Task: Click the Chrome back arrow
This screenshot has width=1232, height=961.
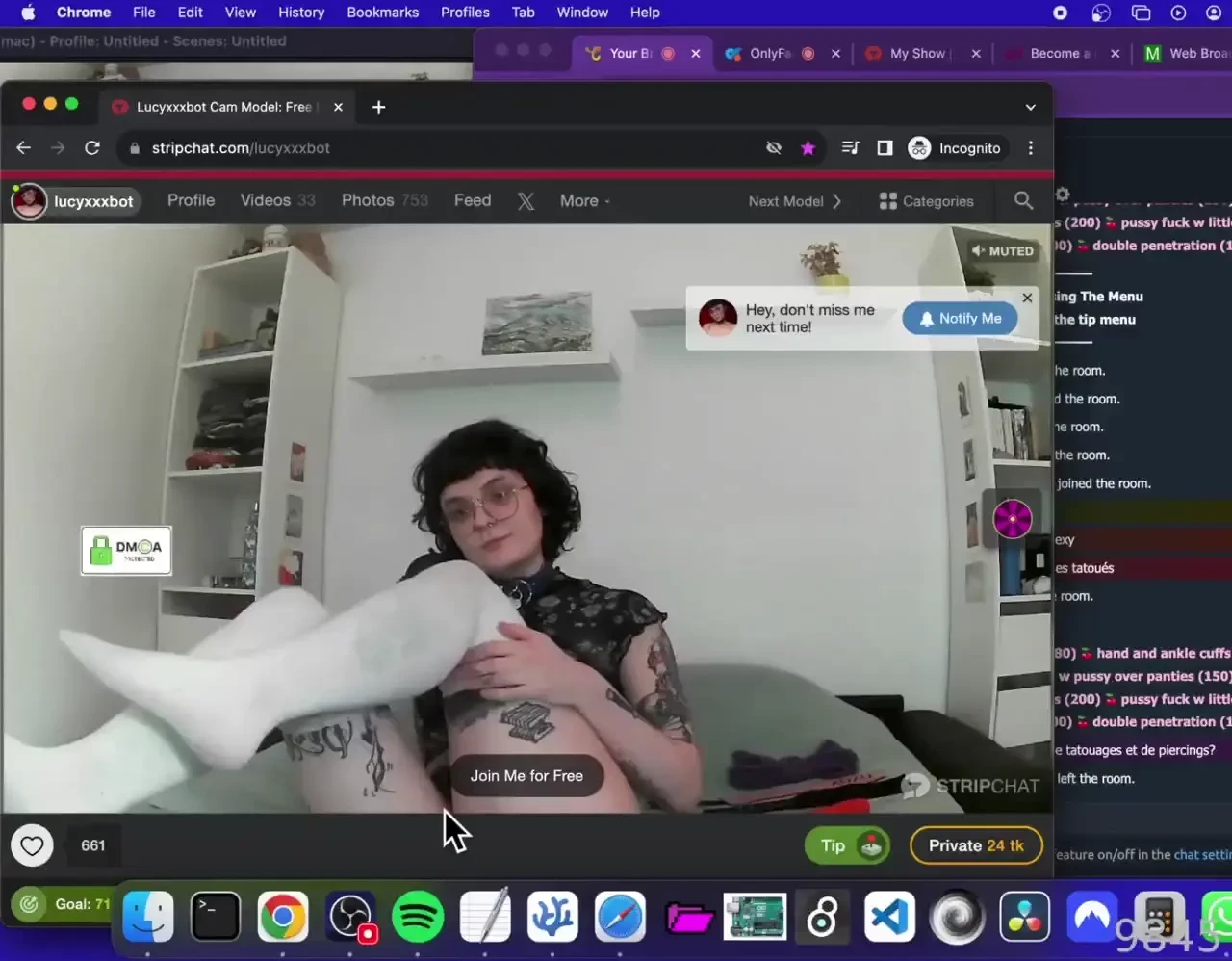Action: (x=24, y=147)
